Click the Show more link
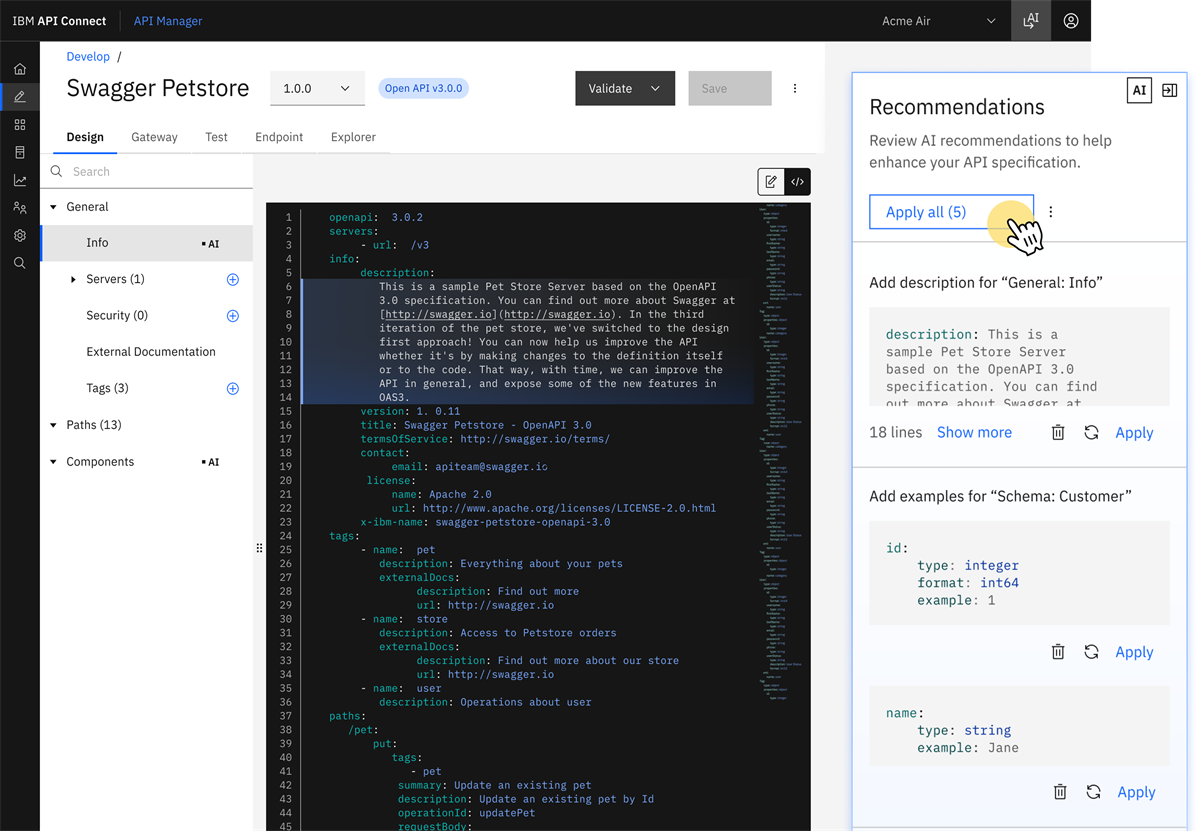 click(974, 433)
